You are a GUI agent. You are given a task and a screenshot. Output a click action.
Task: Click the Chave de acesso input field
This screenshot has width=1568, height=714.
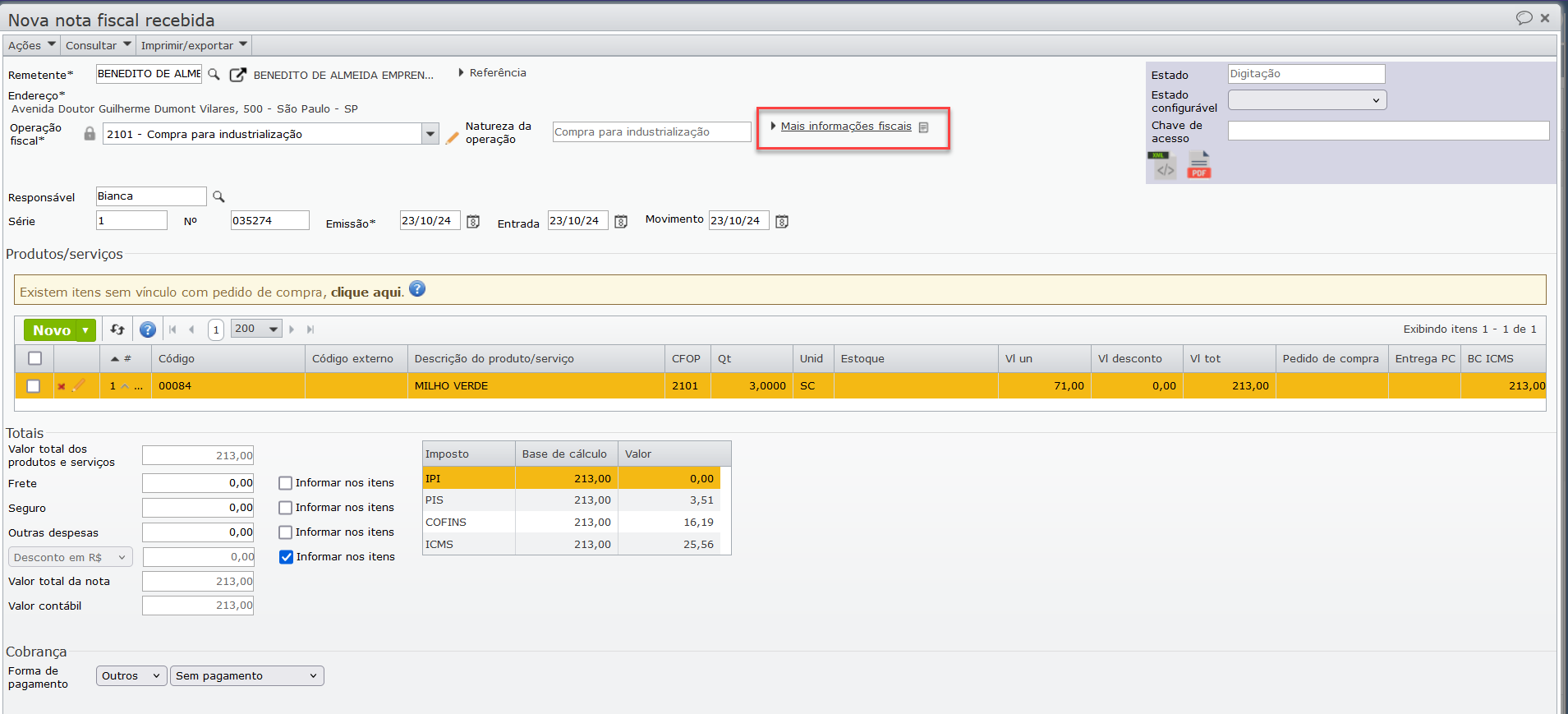point(1387,131)
